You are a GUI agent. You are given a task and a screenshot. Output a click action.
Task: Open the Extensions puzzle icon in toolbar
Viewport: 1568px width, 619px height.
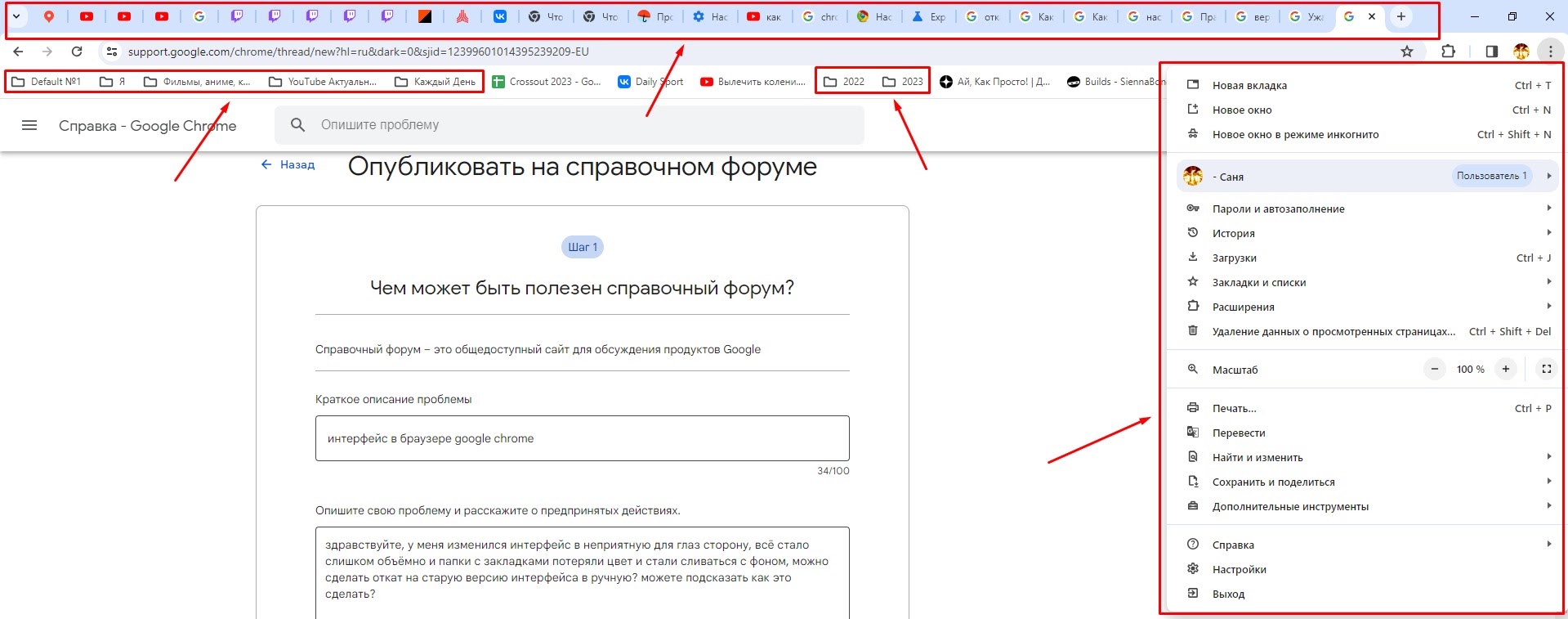tap(1448, 52)
